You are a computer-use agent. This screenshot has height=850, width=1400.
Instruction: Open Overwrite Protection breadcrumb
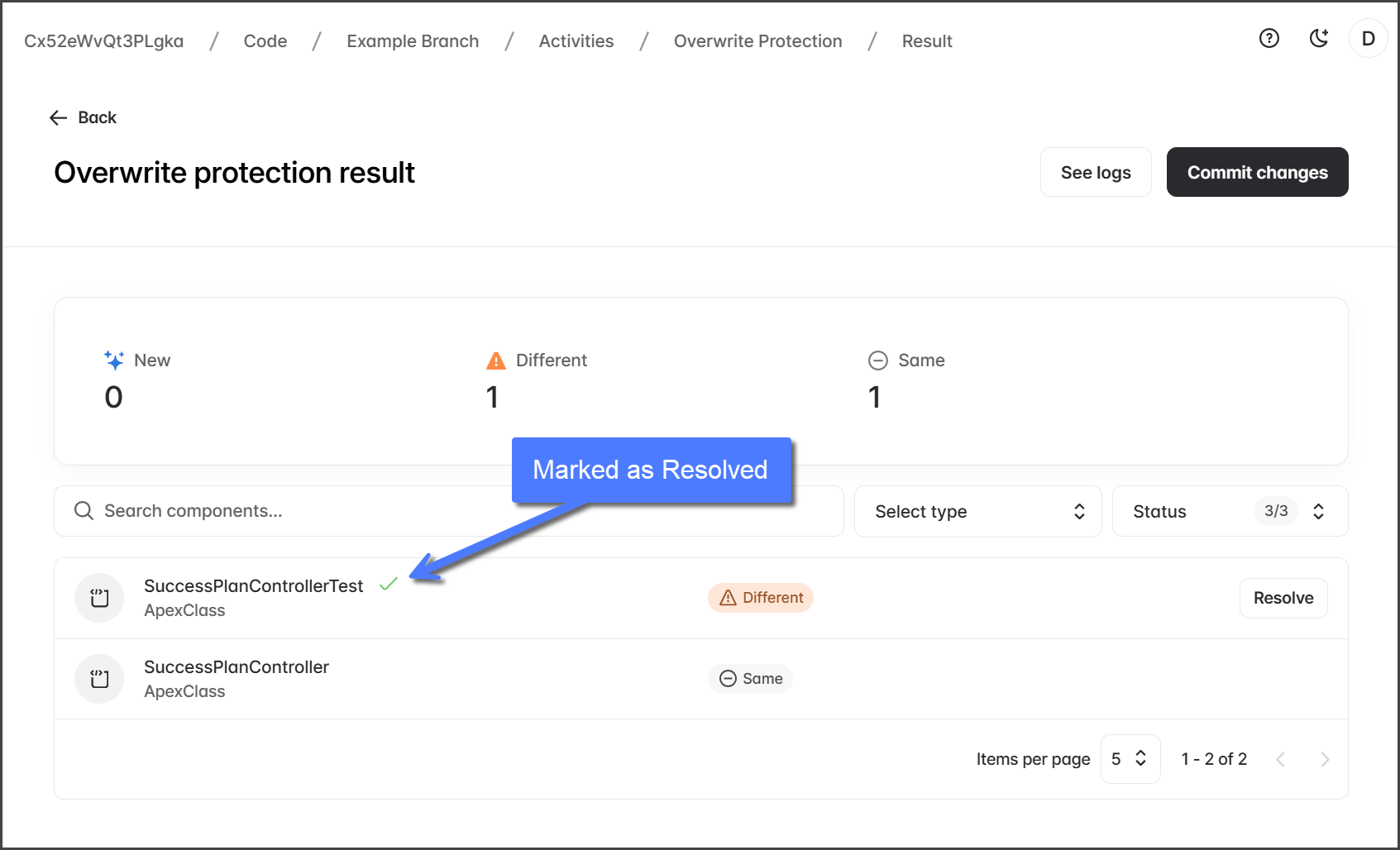pyautogui.click(x=757, y=41)
